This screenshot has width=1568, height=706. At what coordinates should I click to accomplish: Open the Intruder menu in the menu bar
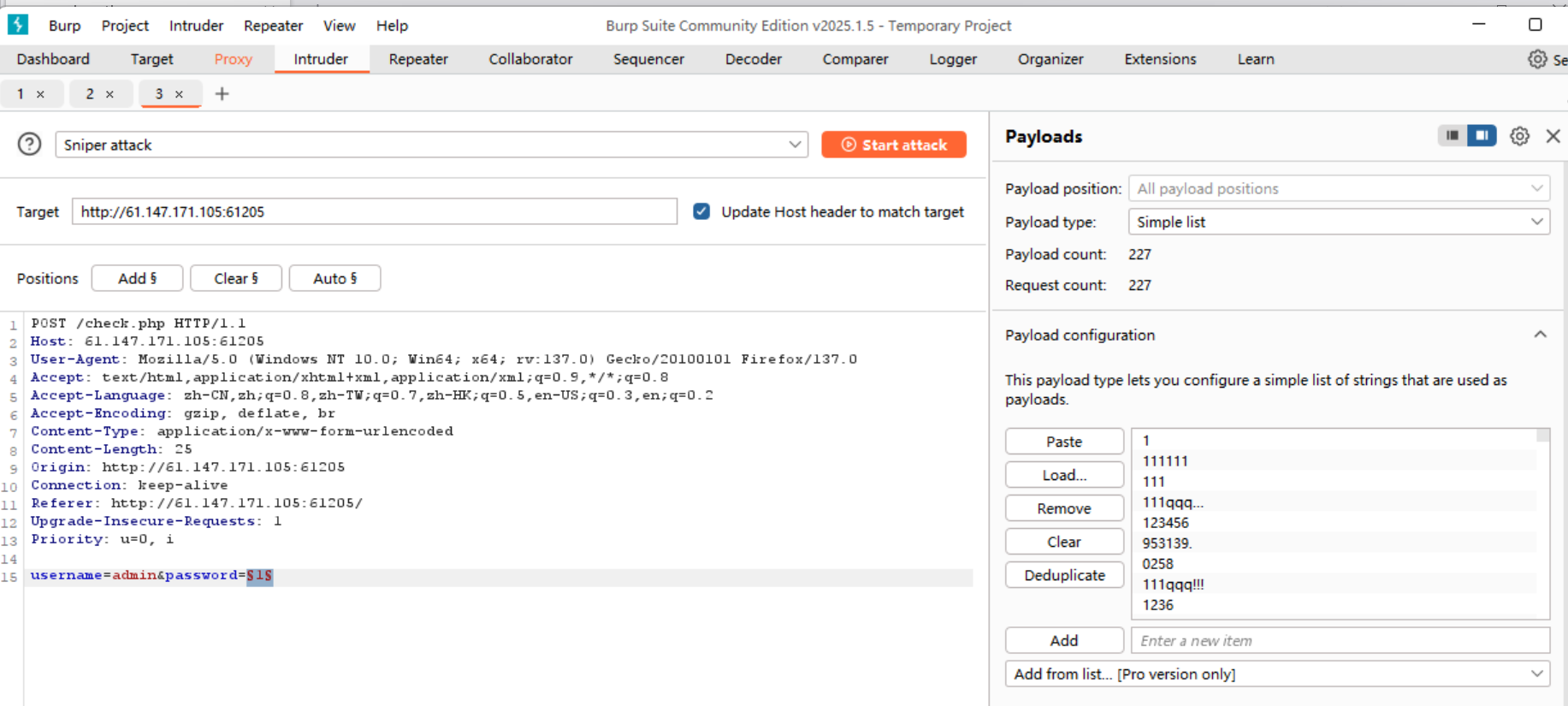pyautogui.click(x=196, y=26)
